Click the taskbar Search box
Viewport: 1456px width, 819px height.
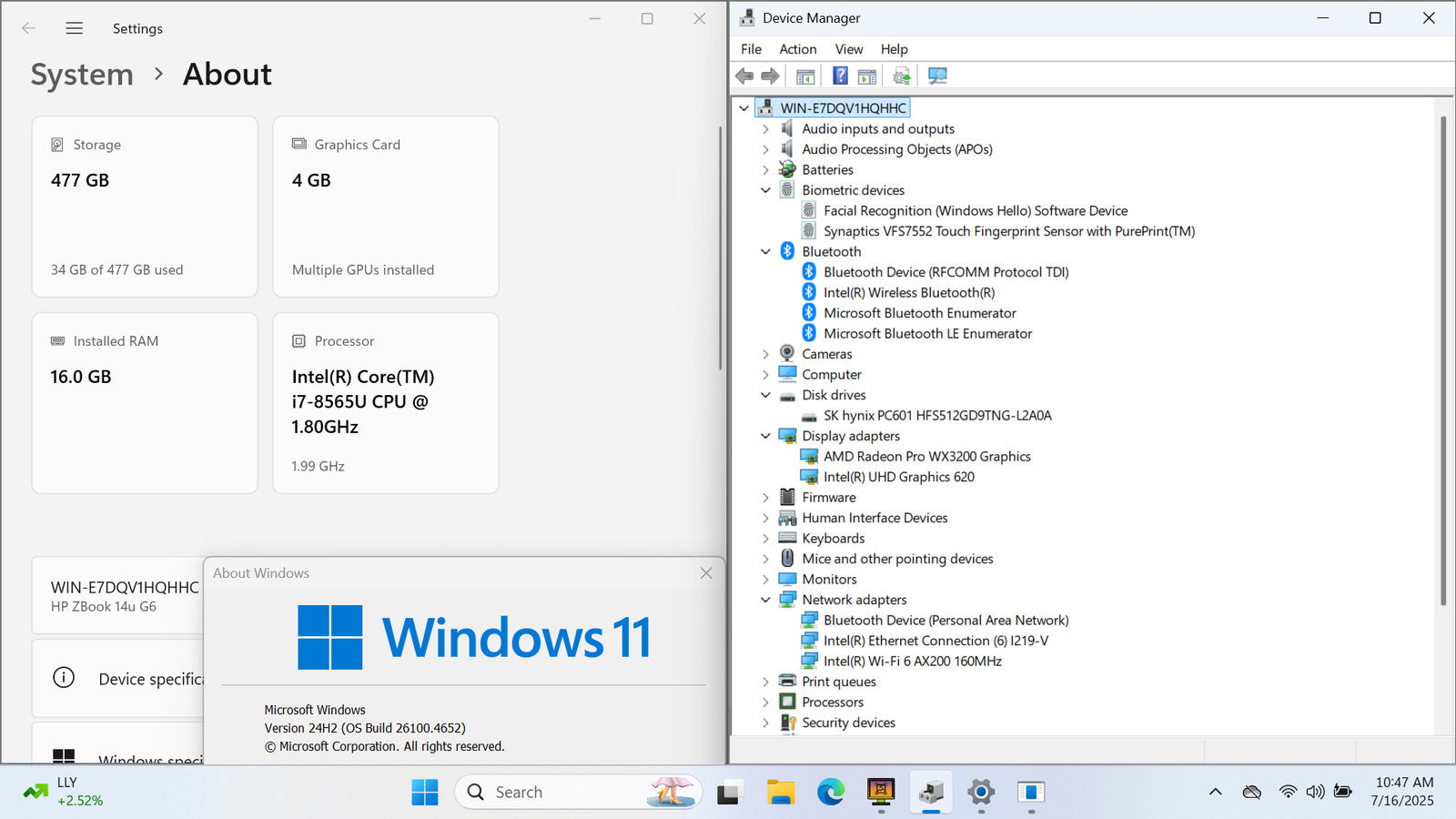click(579, 792)
